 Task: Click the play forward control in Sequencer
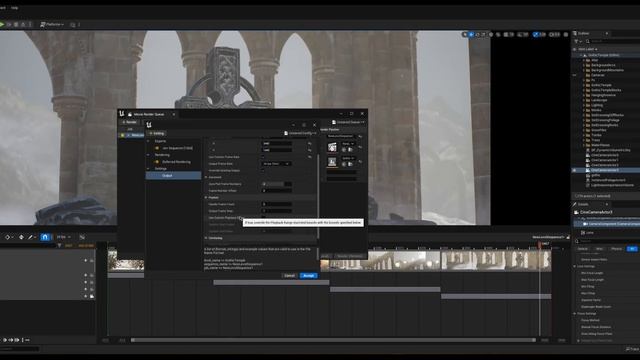point(5,340)
